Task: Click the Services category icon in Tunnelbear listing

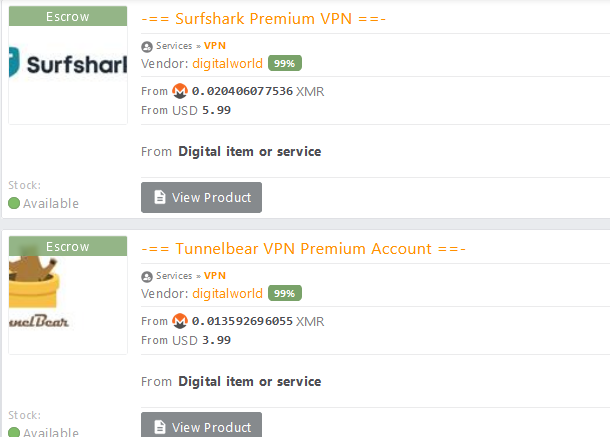Action: coord(147,276)
